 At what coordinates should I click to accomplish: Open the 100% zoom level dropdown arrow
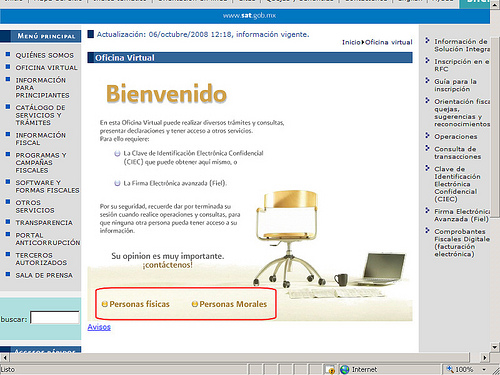[x=484, y=370]
